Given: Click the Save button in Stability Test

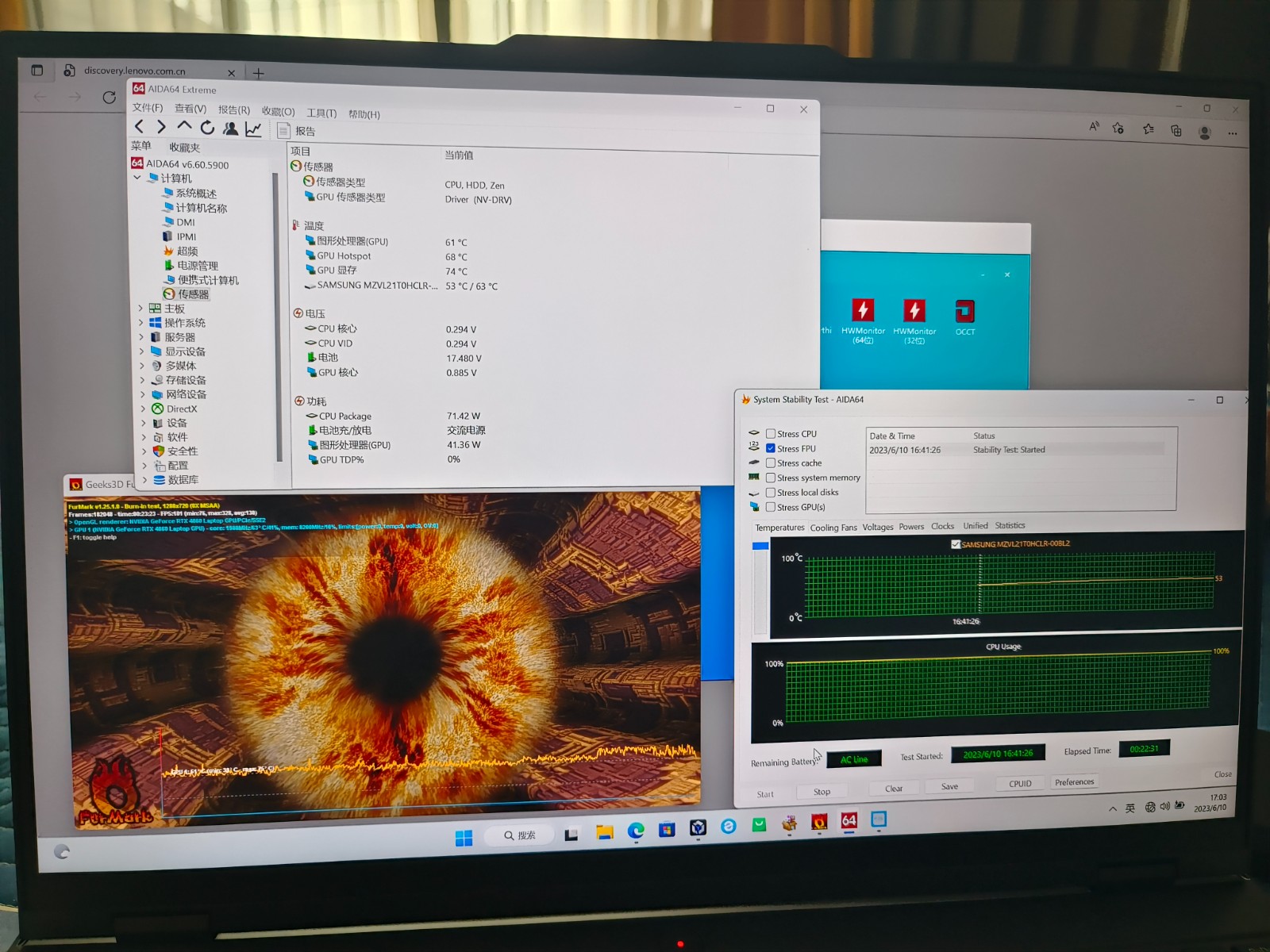Looking at the screenshot, I should [949, 786].
